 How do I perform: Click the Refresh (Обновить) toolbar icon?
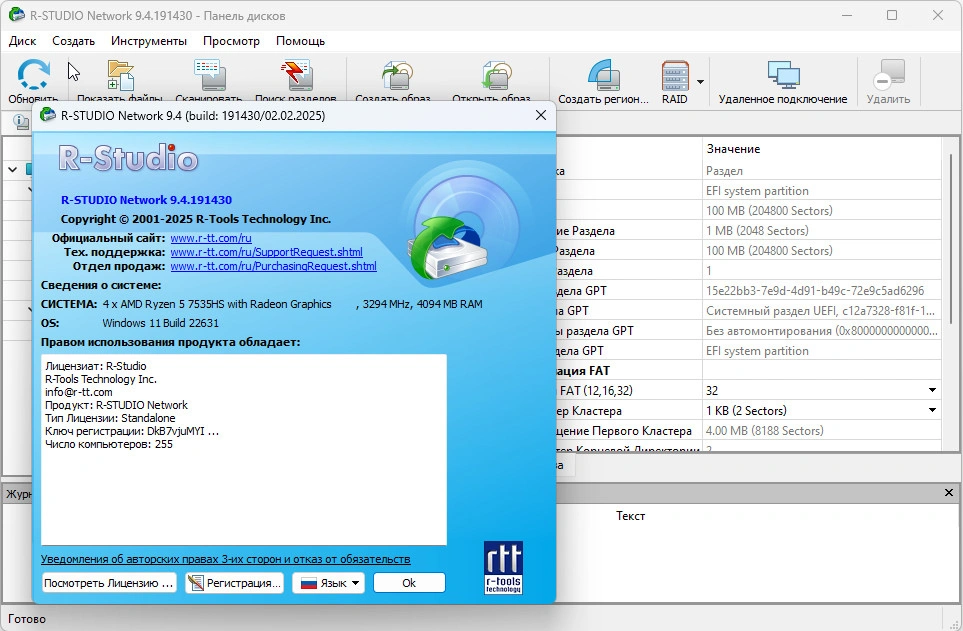click(33, 75)
